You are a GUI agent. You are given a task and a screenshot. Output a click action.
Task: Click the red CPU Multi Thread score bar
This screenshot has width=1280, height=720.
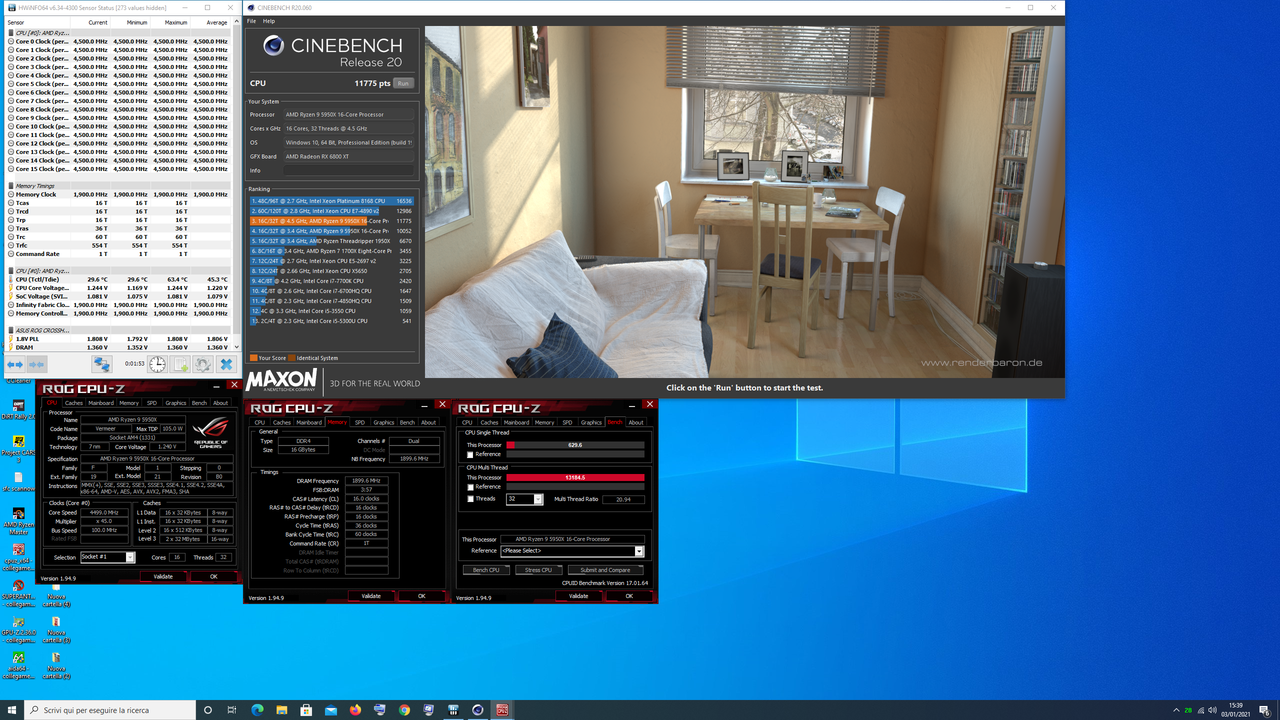(x=575, y=477)
